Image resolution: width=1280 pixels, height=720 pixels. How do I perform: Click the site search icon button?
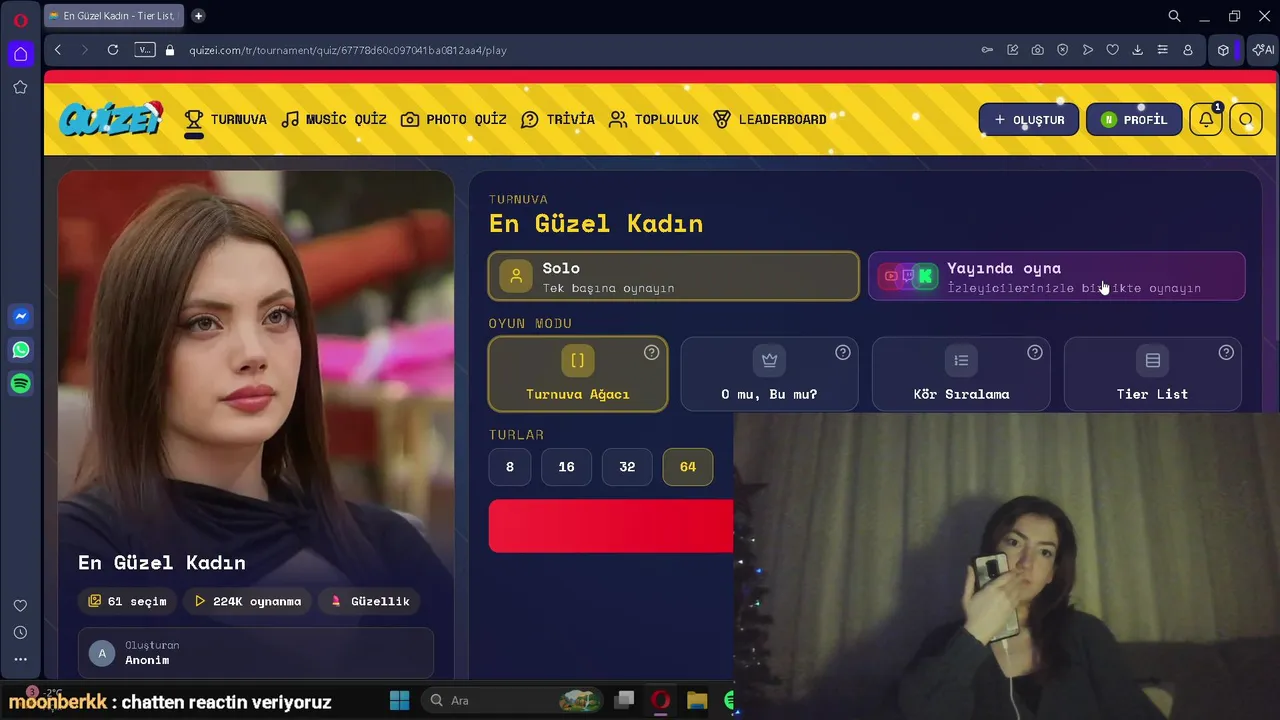pos(1246,120)
